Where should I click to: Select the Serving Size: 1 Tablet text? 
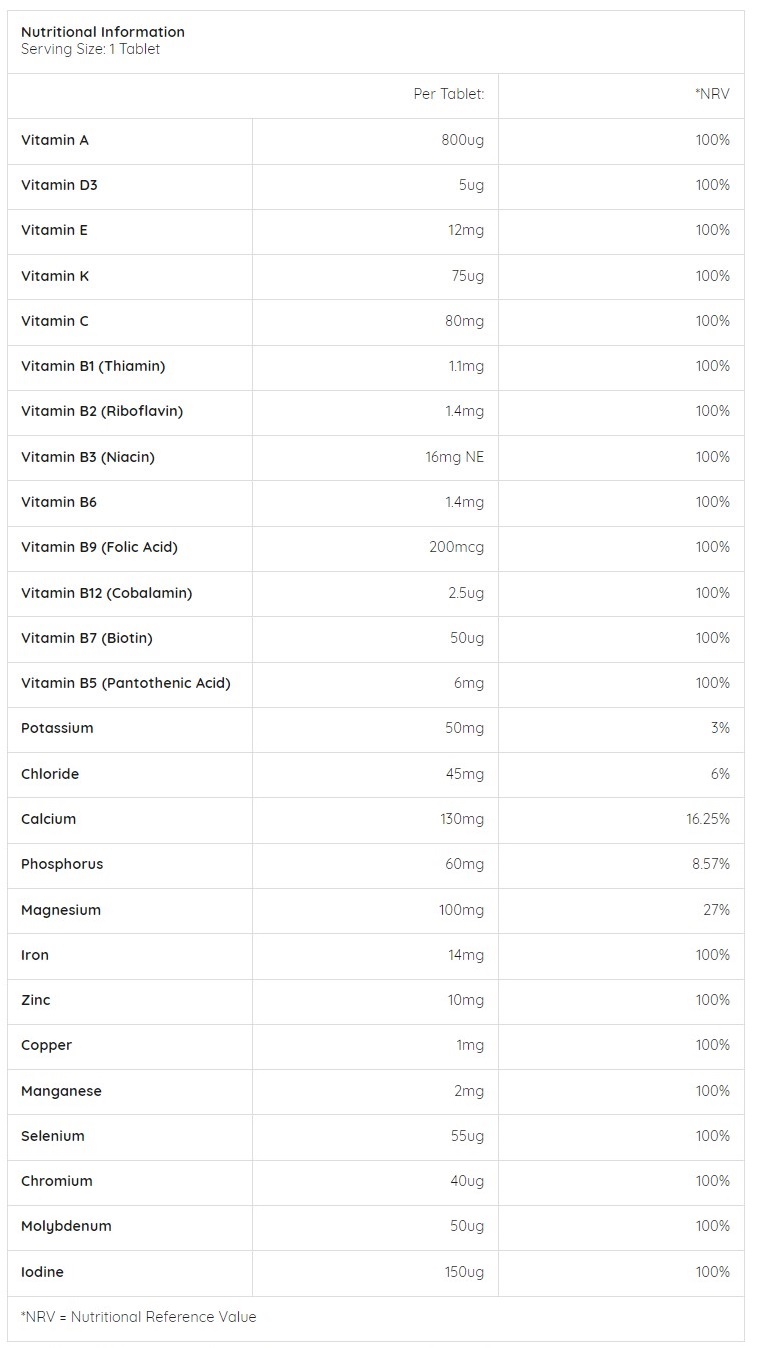point(90,49)
